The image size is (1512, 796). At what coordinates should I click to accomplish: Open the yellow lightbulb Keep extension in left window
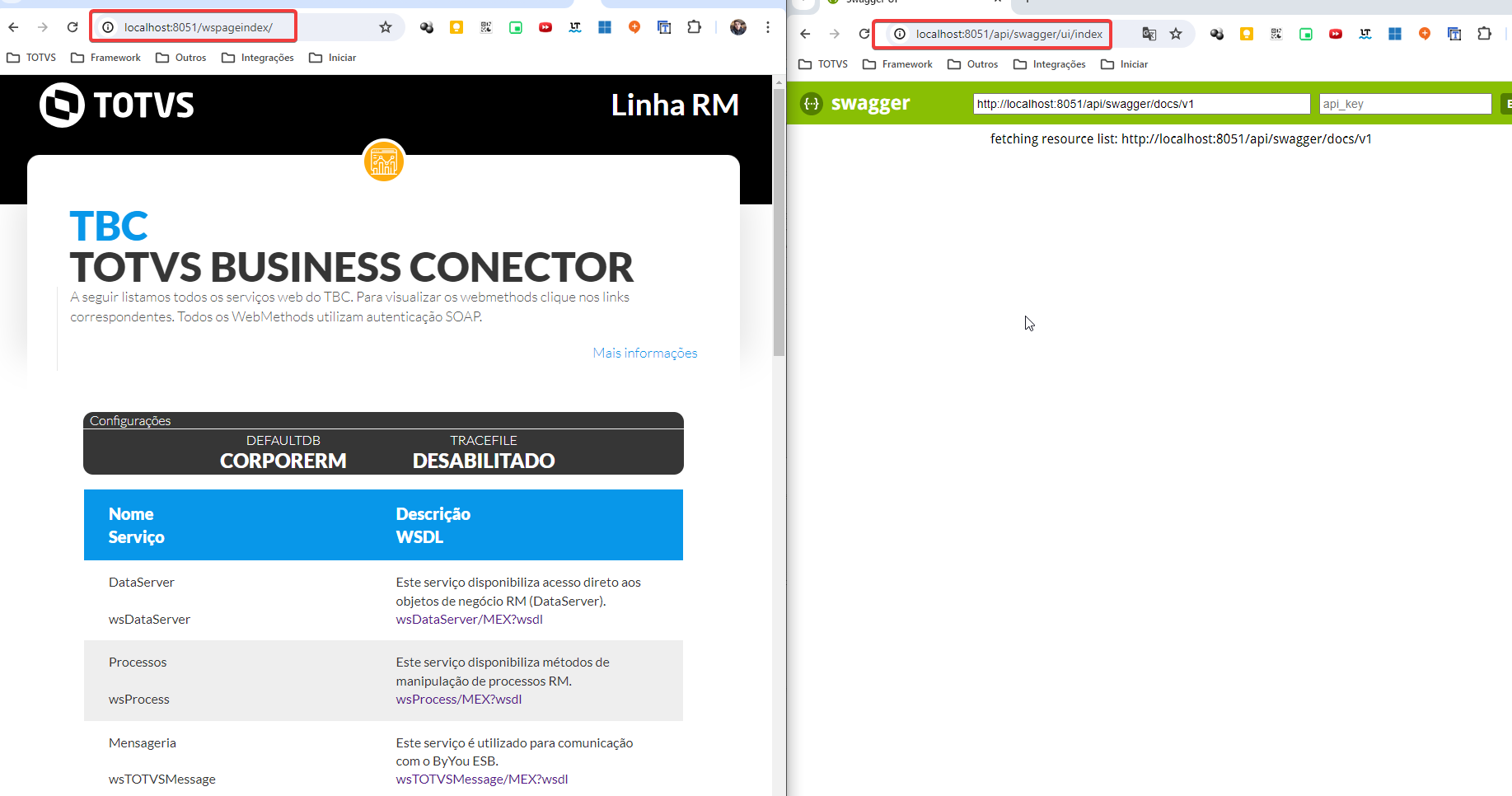click(x=456, y=27)
